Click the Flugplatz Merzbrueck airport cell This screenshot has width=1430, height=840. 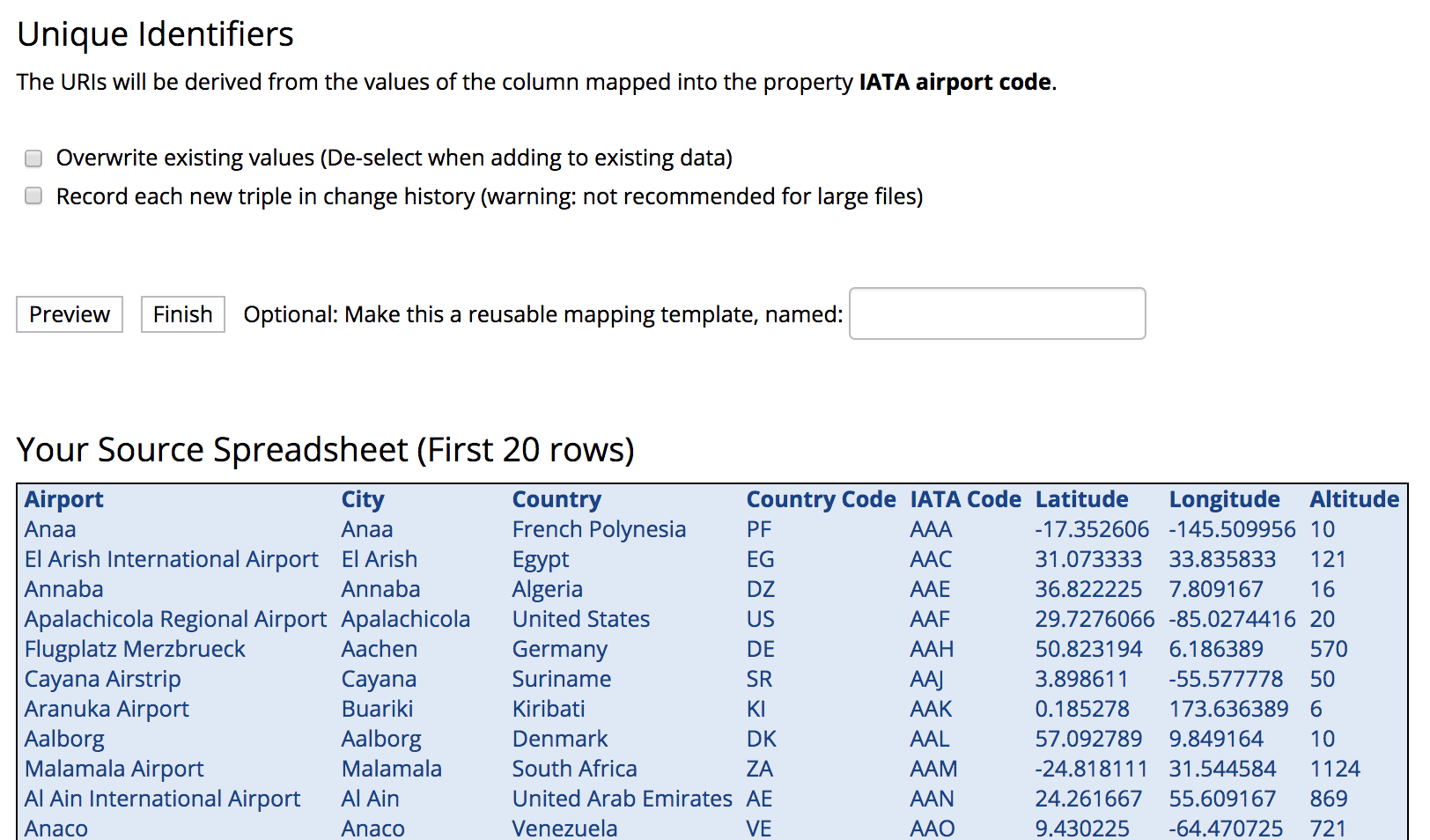135,649
